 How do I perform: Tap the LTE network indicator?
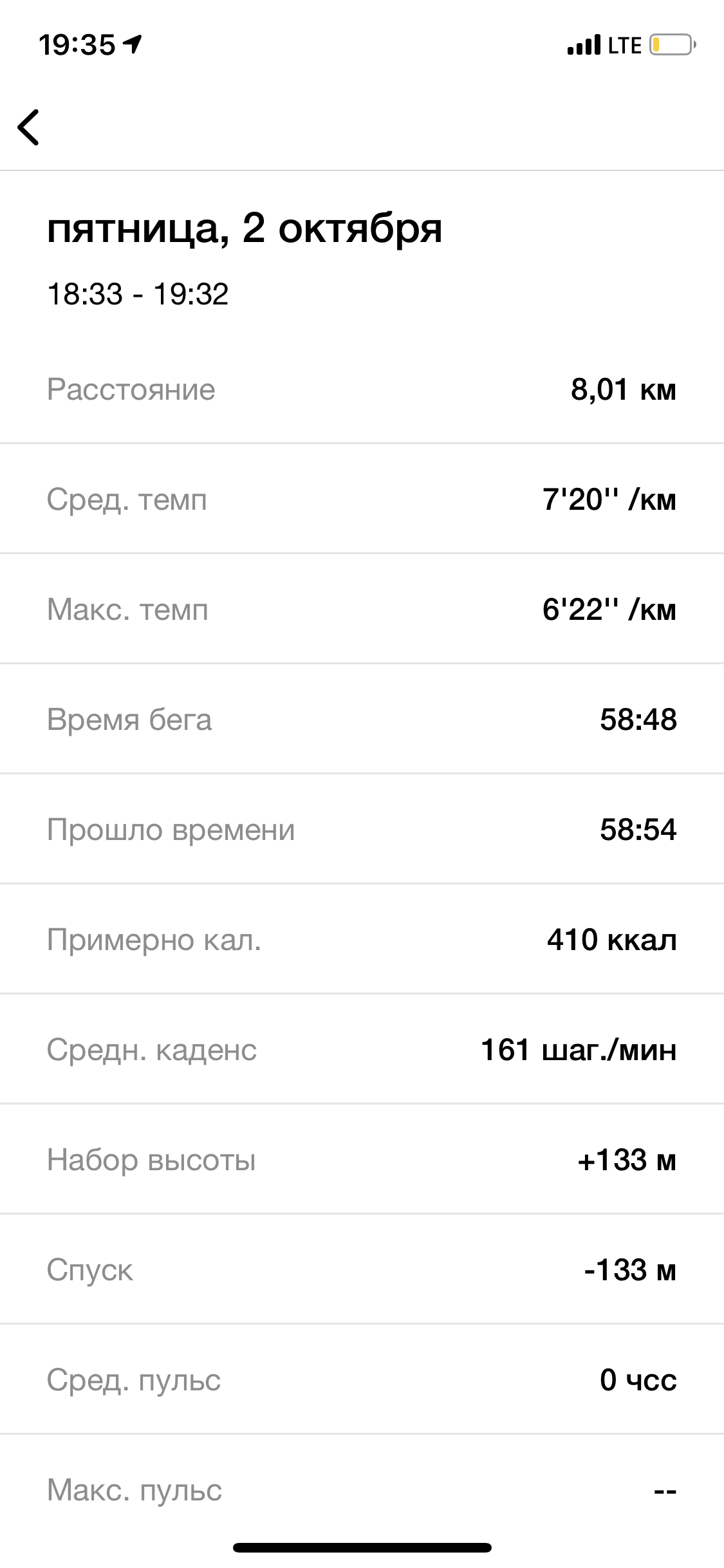pos(624,45)
